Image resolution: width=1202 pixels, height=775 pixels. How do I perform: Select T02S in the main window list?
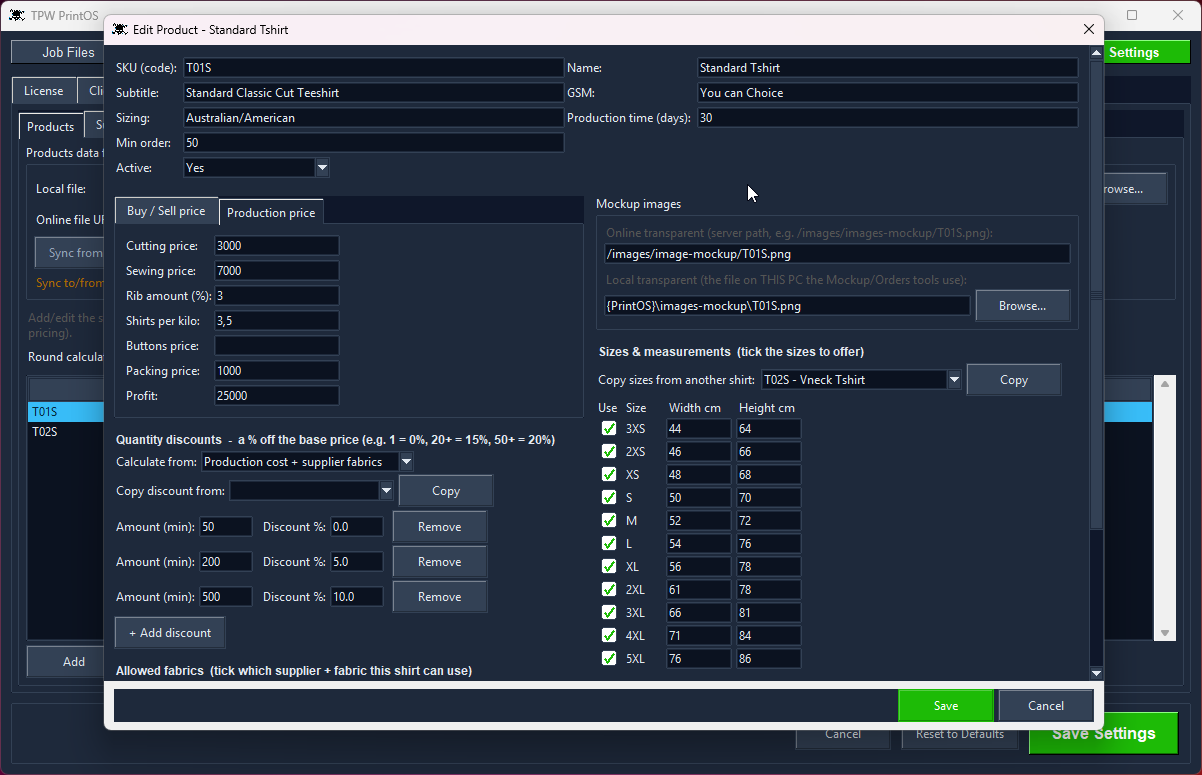click(x=66, y=432)
